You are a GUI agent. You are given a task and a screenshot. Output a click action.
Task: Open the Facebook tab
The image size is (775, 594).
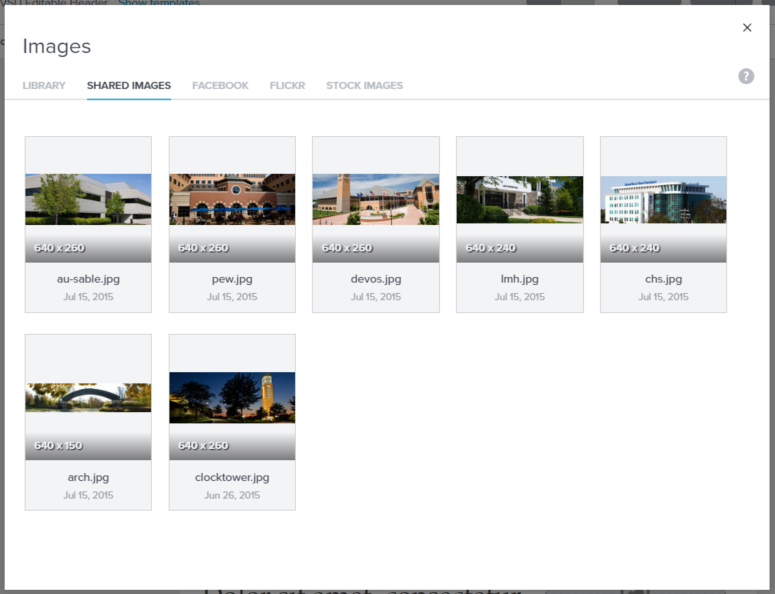[x=220, y=86]
